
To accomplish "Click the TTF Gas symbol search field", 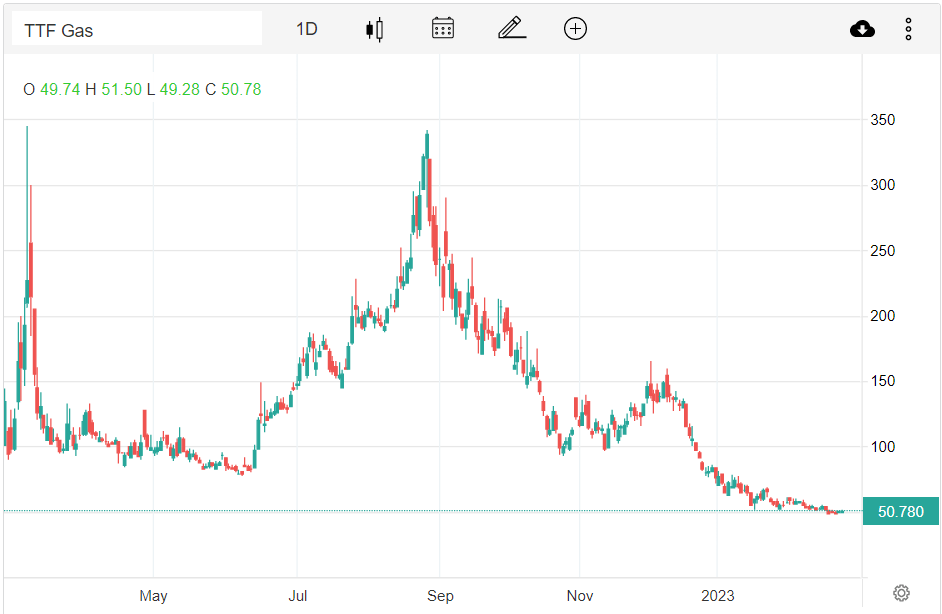I will click(x=137, y=29).
